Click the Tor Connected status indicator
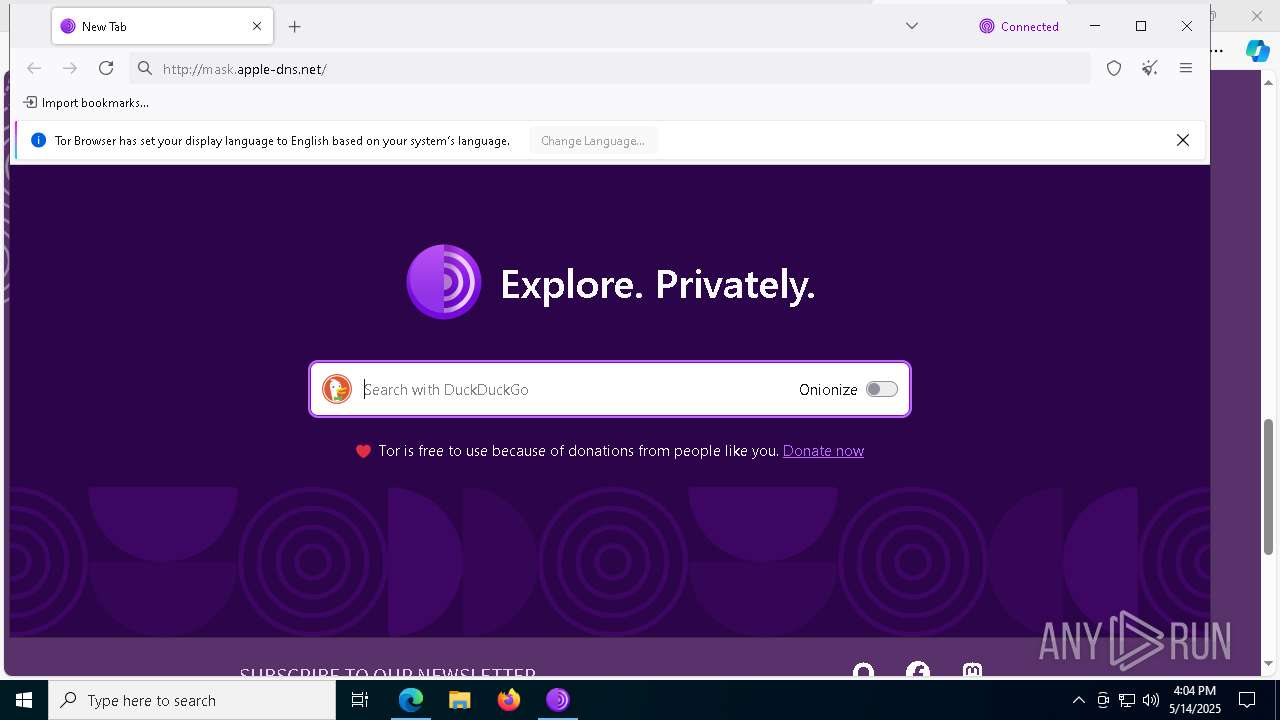1280x720 pixels. coord(1019,27)
